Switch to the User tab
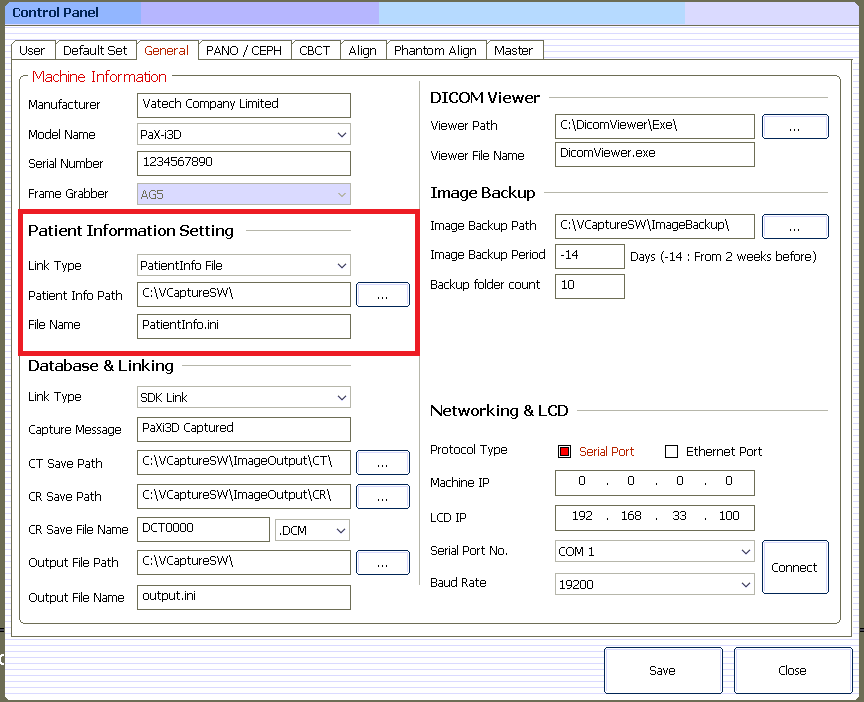 coord(32,50)
